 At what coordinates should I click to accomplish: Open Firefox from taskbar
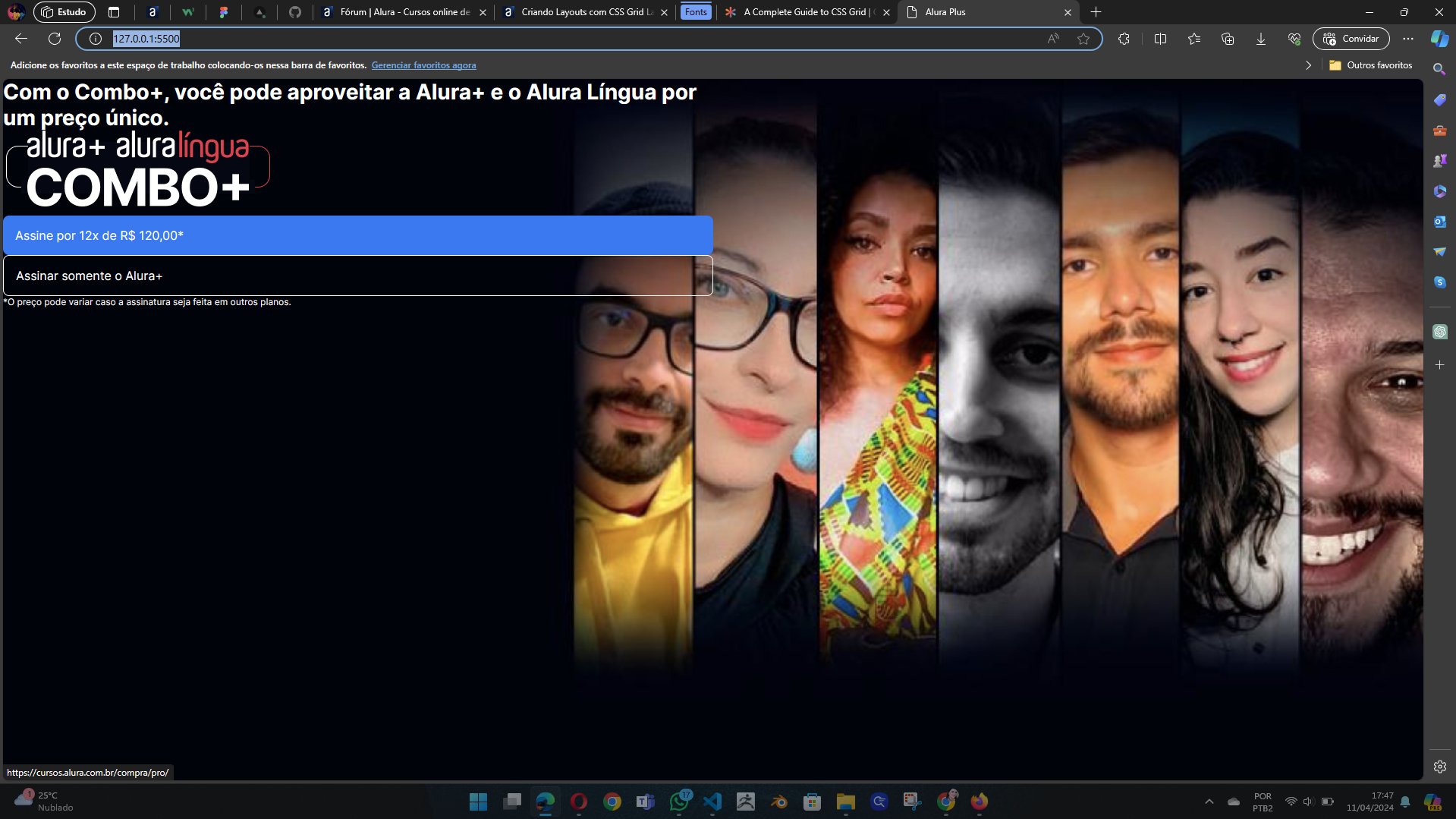[979, 802]
